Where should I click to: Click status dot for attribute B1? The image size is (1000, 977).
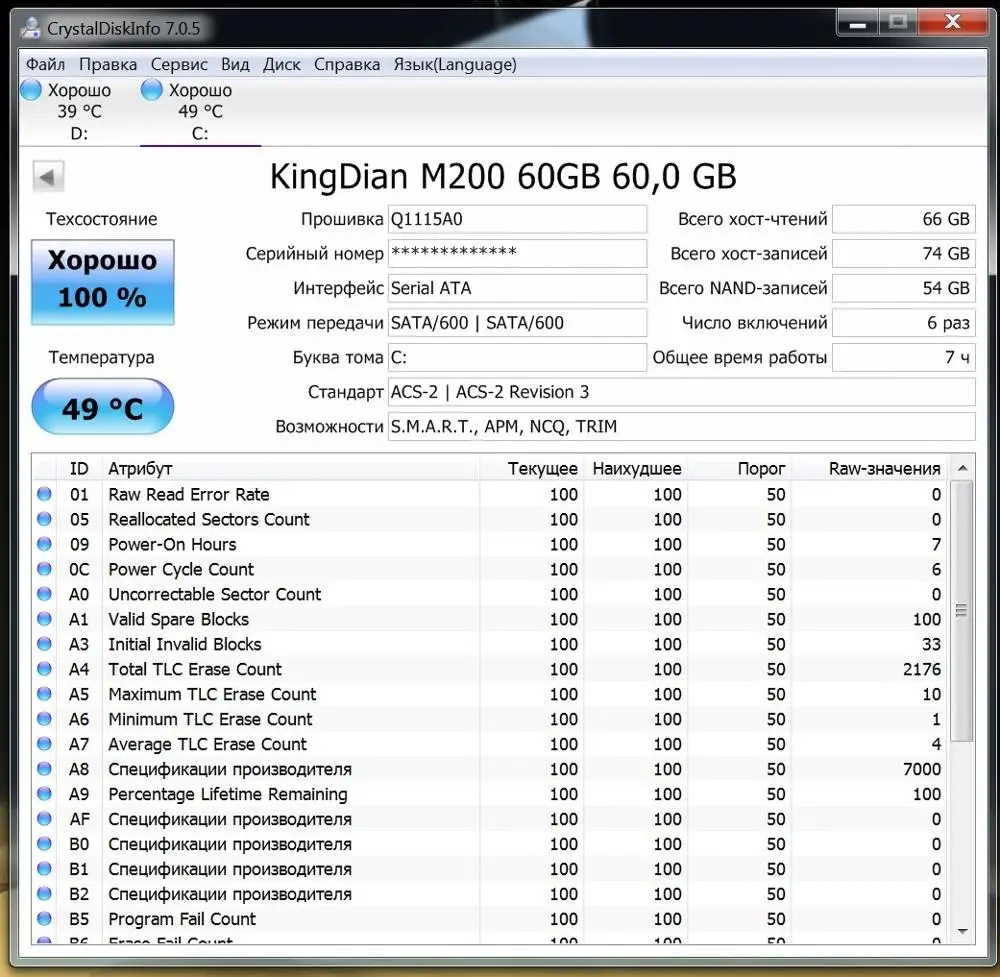tap(44, 868)
